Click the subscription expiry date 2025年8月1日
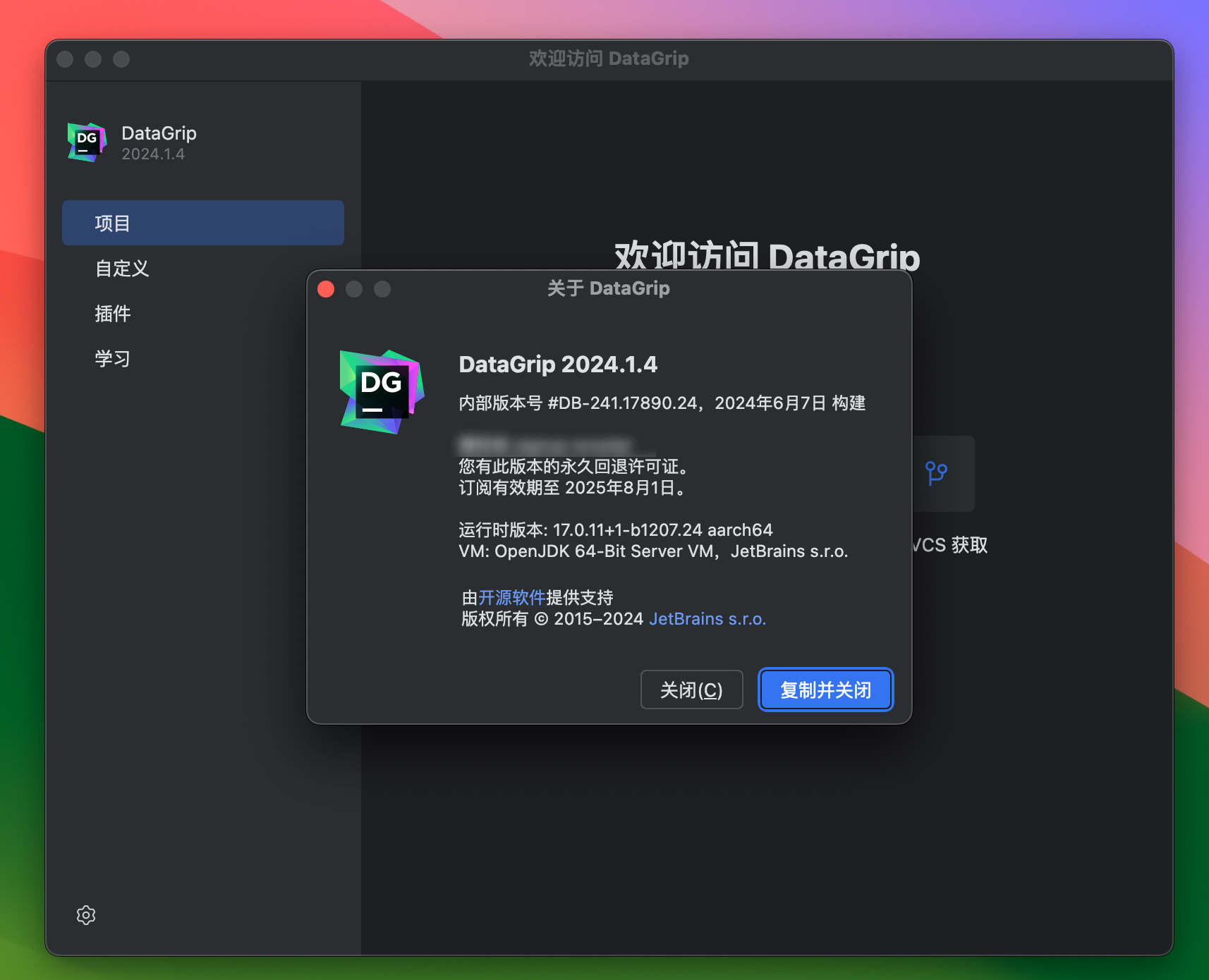Image resolution: width=1209 pixels, height=980 pixels. 623,487
